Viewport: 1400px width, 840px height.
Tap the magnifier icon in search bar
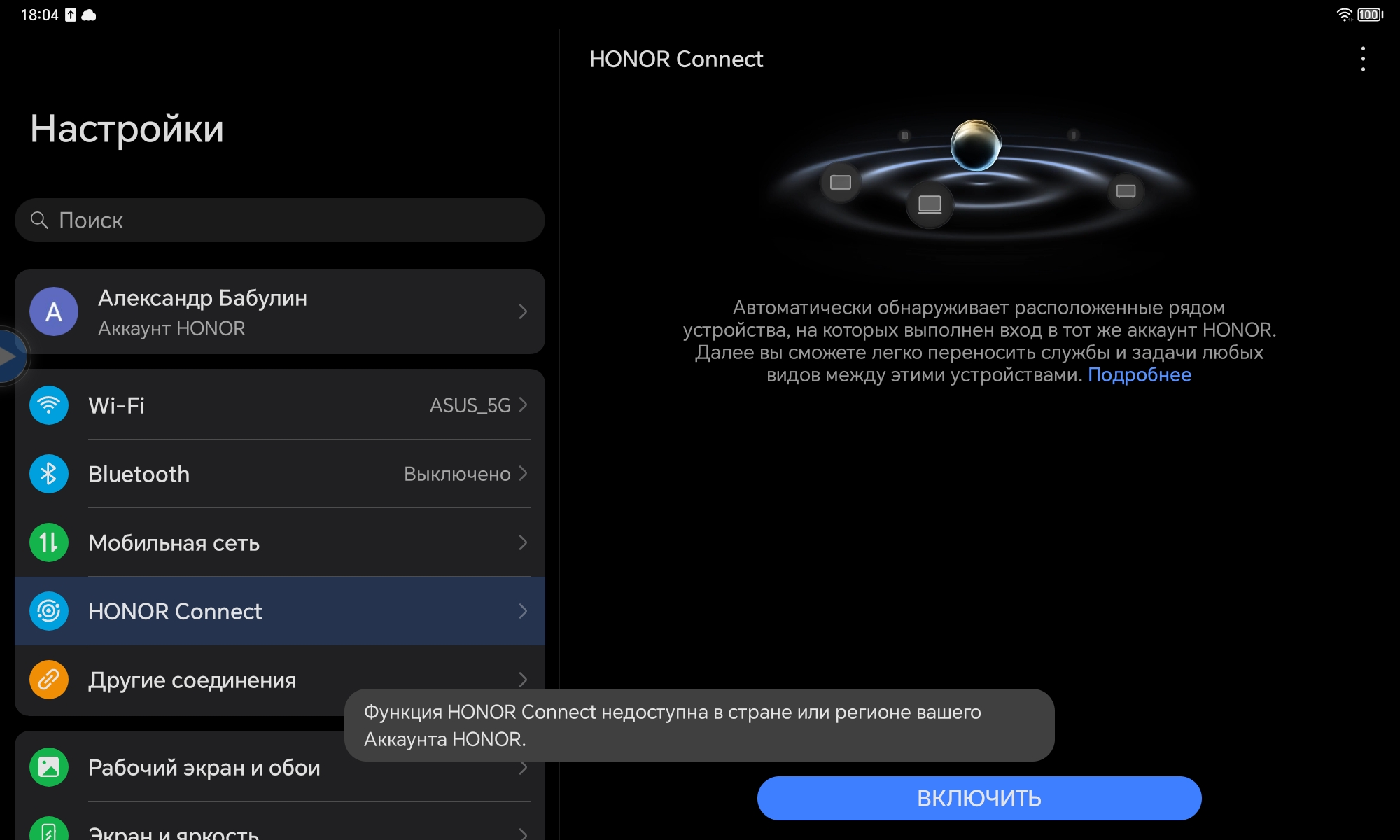[x=39, y=220]
